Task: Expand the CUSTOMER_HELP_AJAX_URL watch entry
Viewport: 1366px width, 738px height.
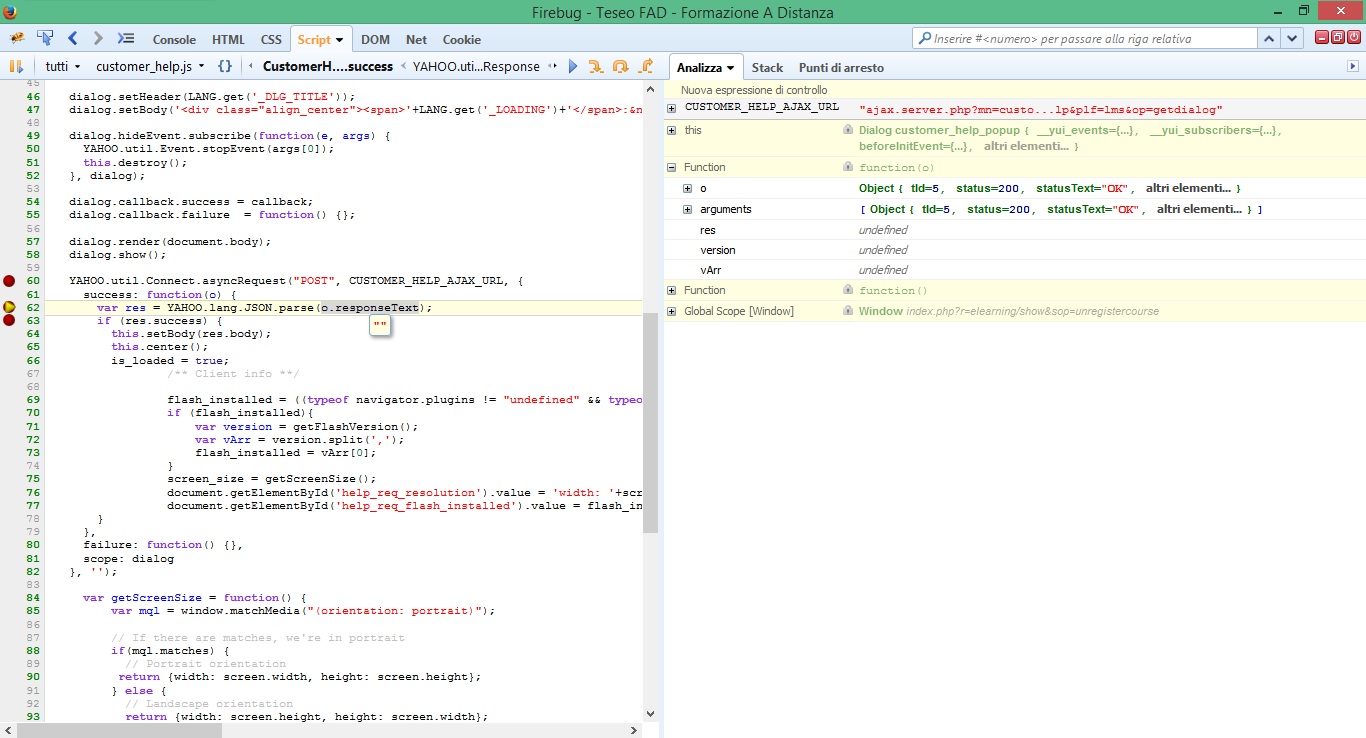Action: [x=672, y=107]
